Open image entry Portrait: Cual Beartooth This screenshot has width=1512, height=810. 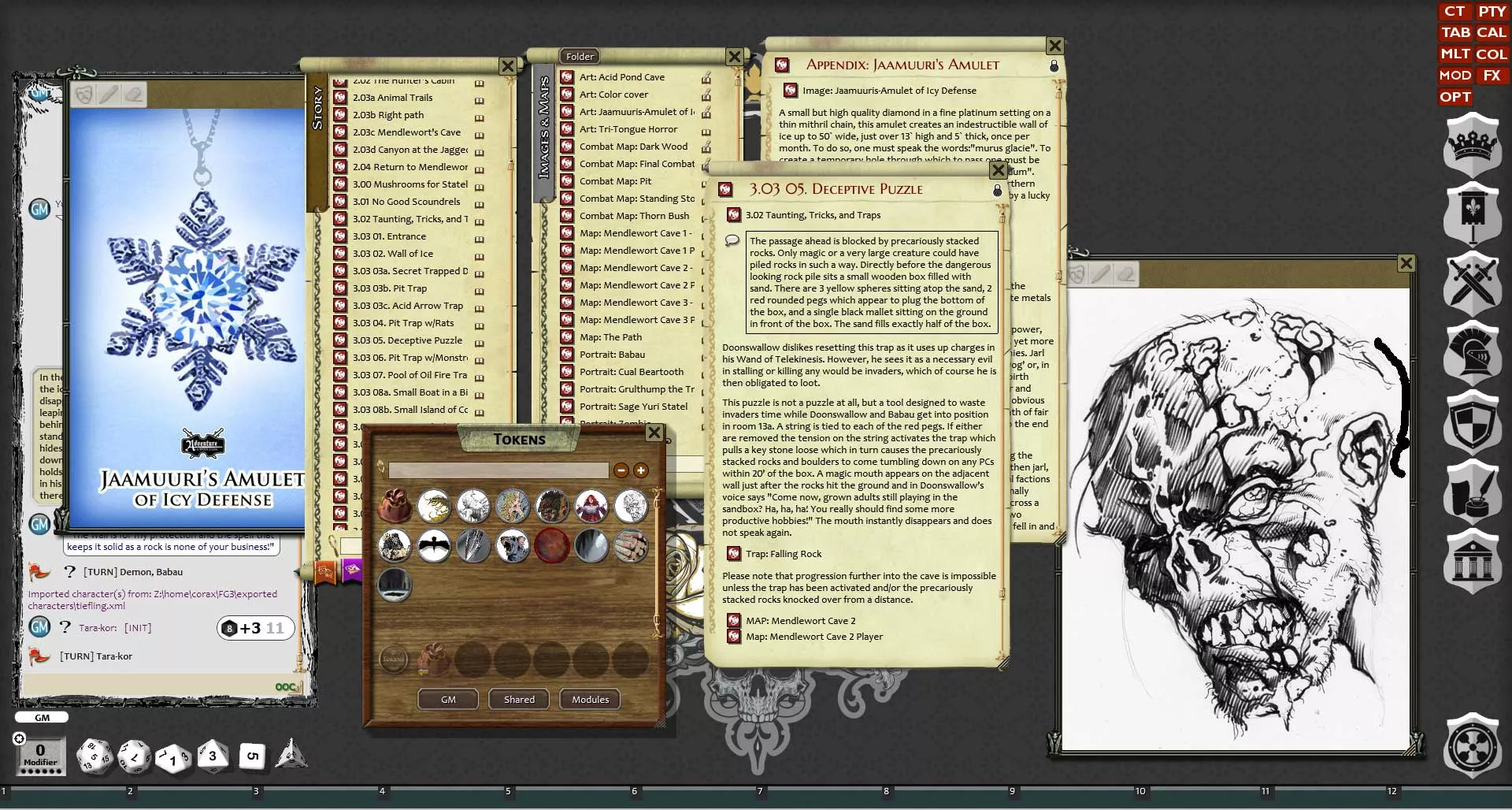point(632,372)
